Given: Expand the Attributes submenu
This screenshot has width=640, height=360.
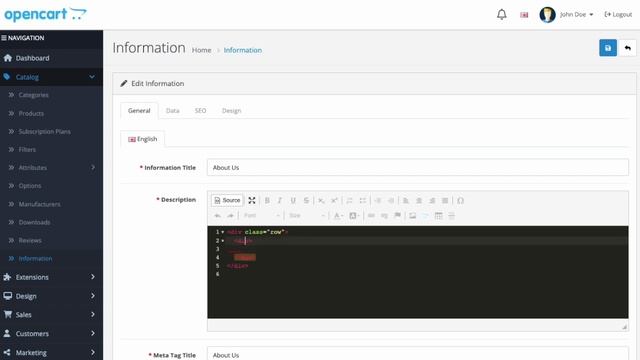Looking at the screenshot, I should tap(51, 167).
